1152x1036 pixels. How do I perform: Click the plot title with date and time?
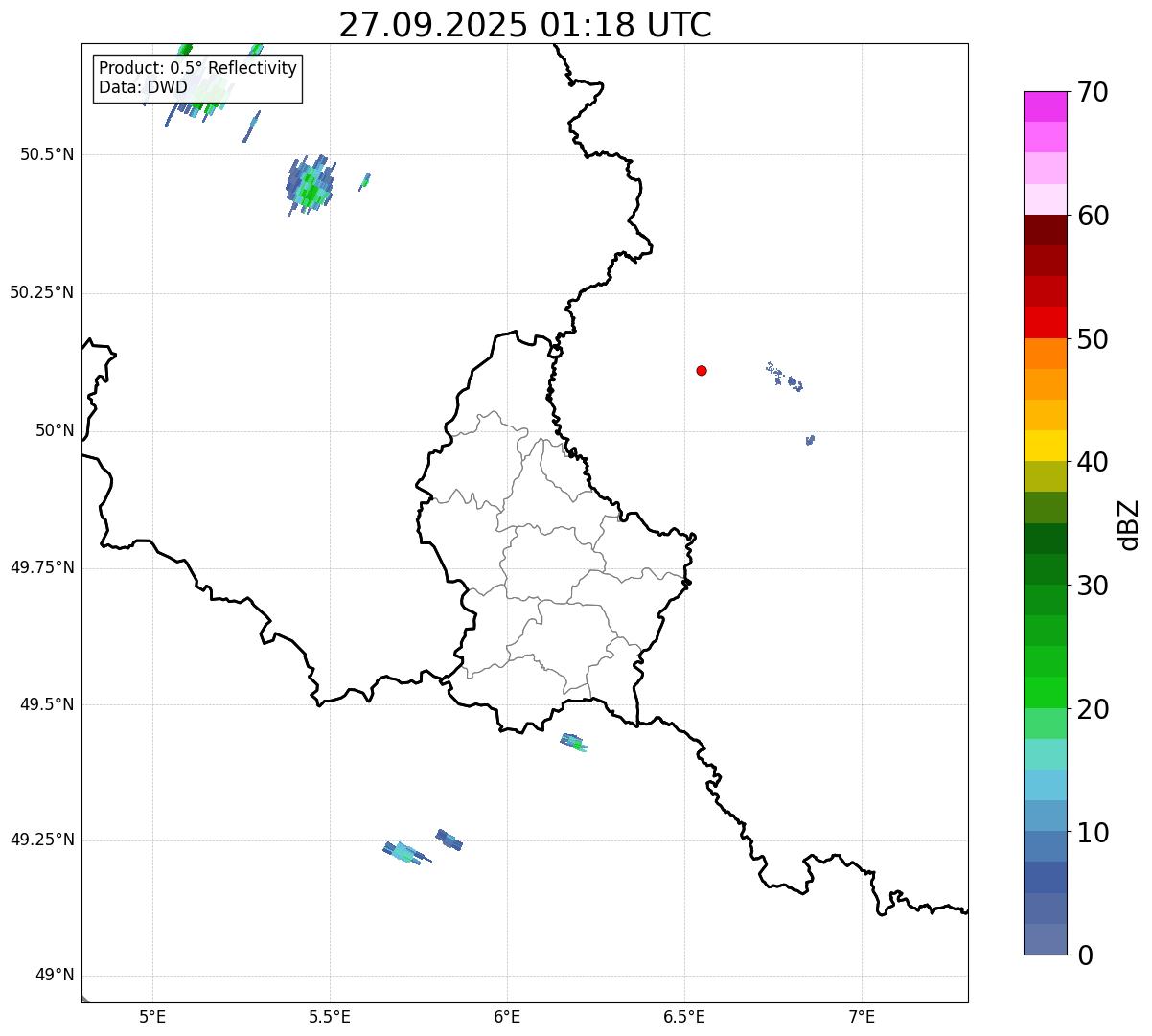525,25
